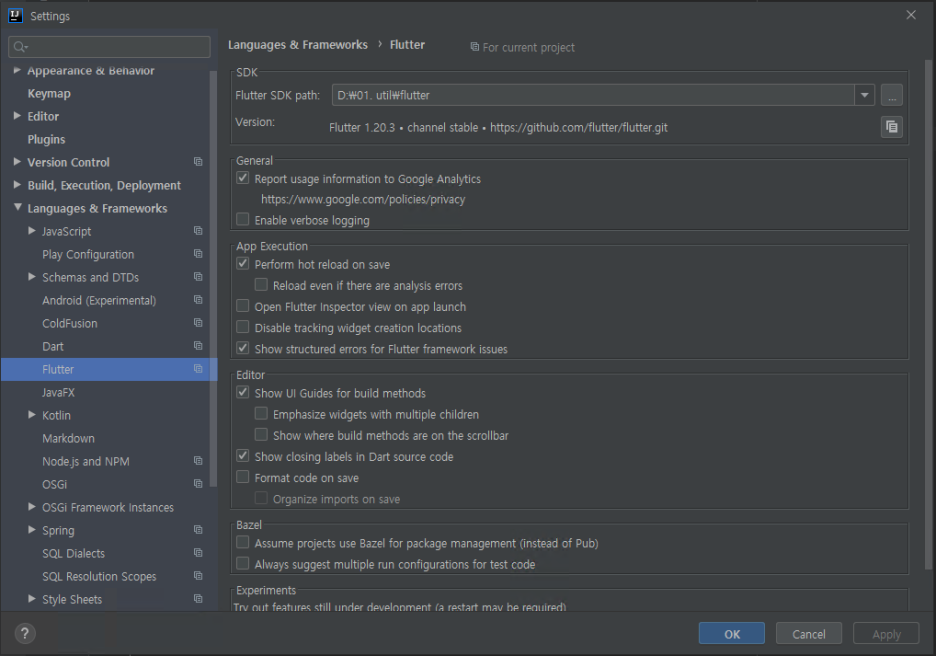Image resolution: width=936 pixels, height=656 pixels.
Task: Check Emphasize widgets with multiple children
Action: click(261, 414)
